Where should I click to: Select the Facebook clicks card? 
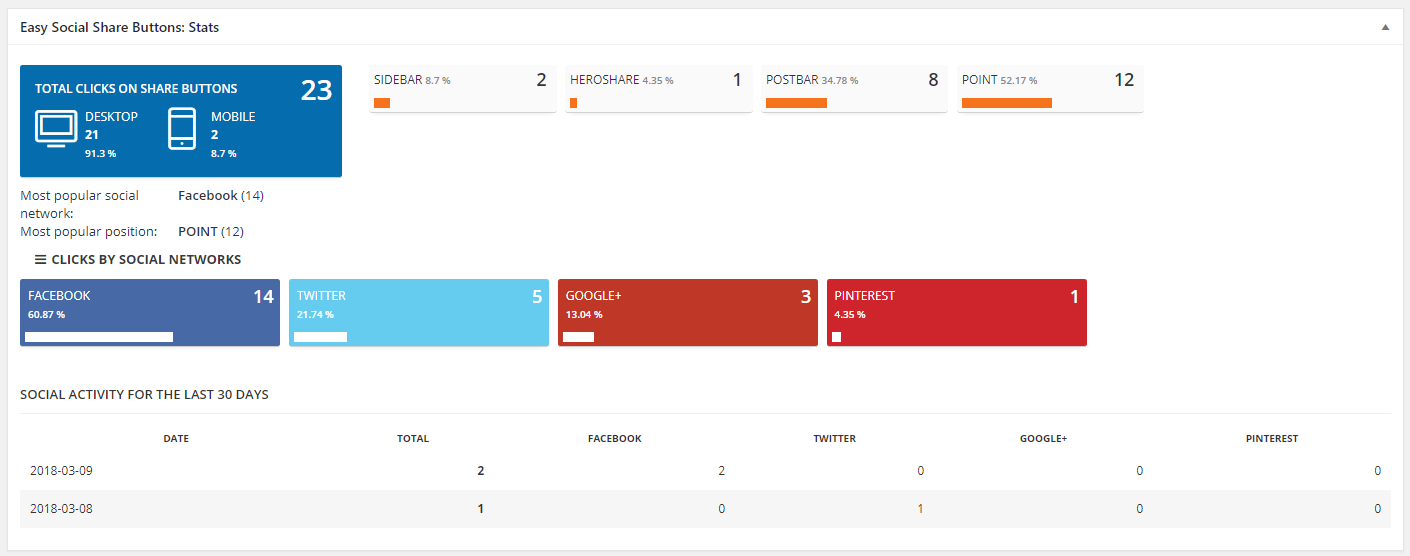tap(150, 312)
